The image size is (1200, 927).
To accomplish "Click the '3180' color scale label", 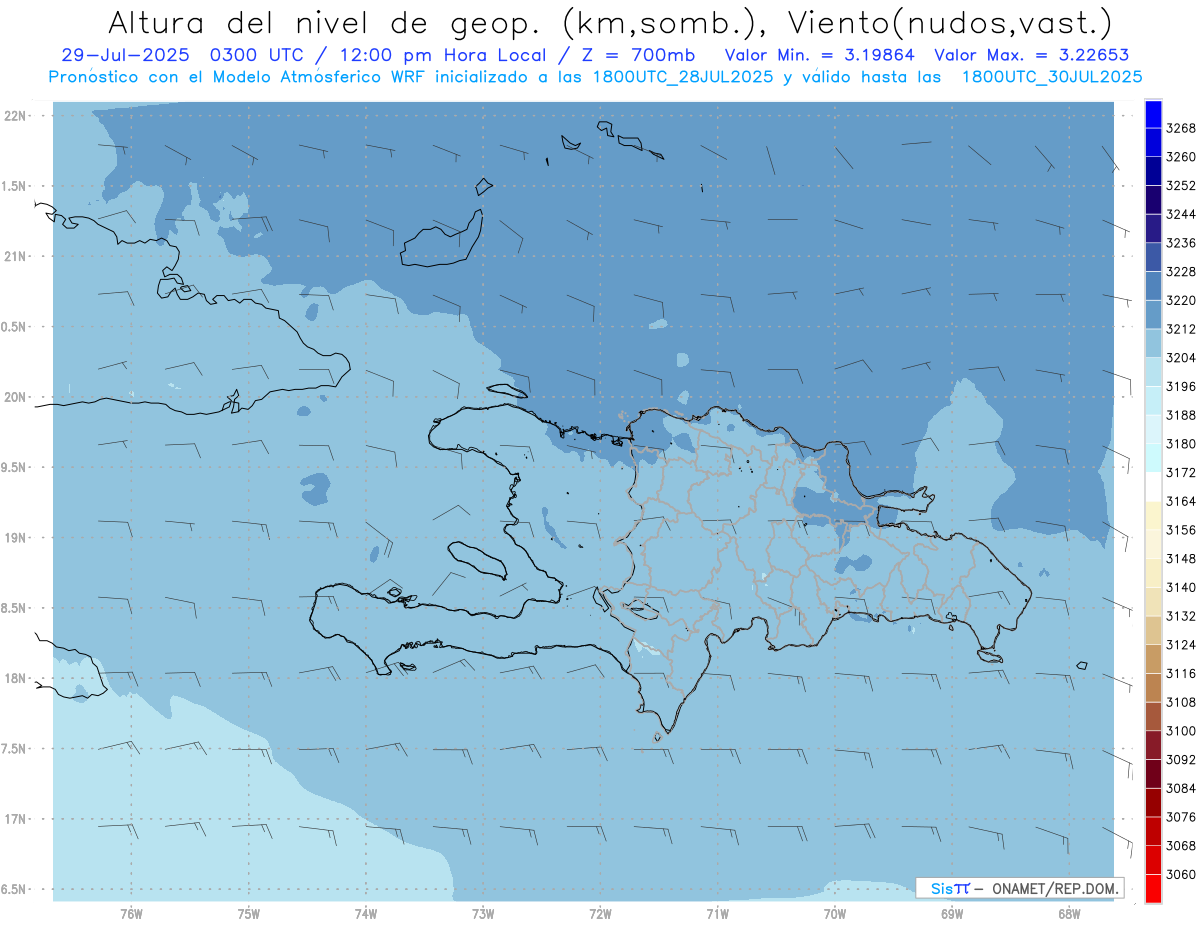I will point(1180,444).
